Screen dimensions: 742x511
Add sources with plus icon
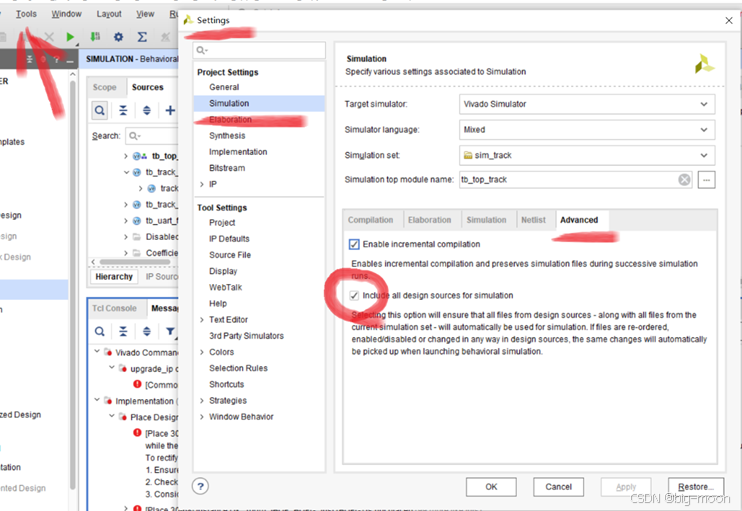click(x=170, y=111)
